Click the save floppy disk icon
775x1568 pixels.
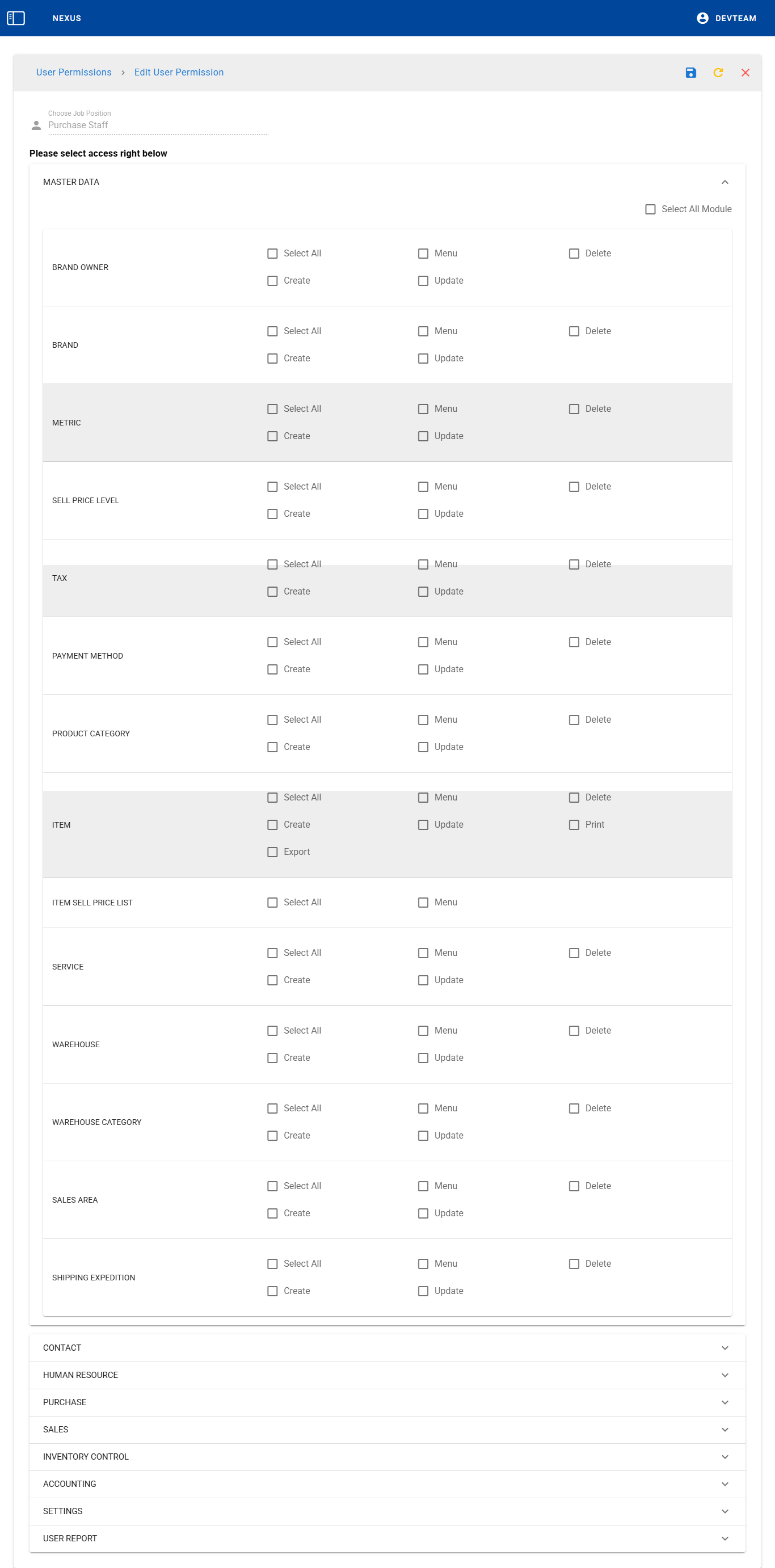(690, 73)
